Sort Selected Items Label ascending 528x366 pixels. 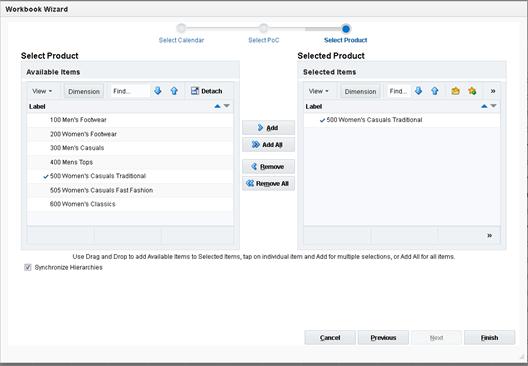[484, 106]
